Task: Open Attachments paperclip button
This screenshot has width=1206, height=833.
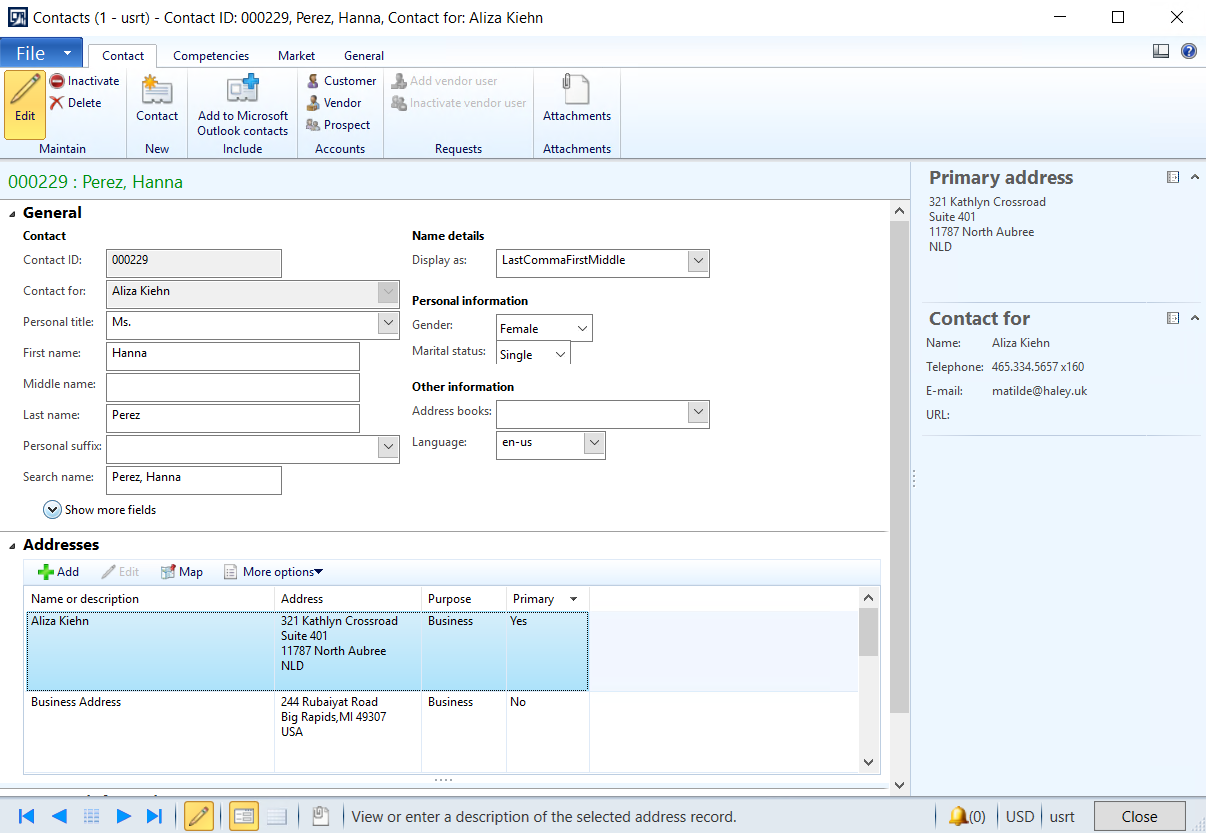Action: [577, 98]
